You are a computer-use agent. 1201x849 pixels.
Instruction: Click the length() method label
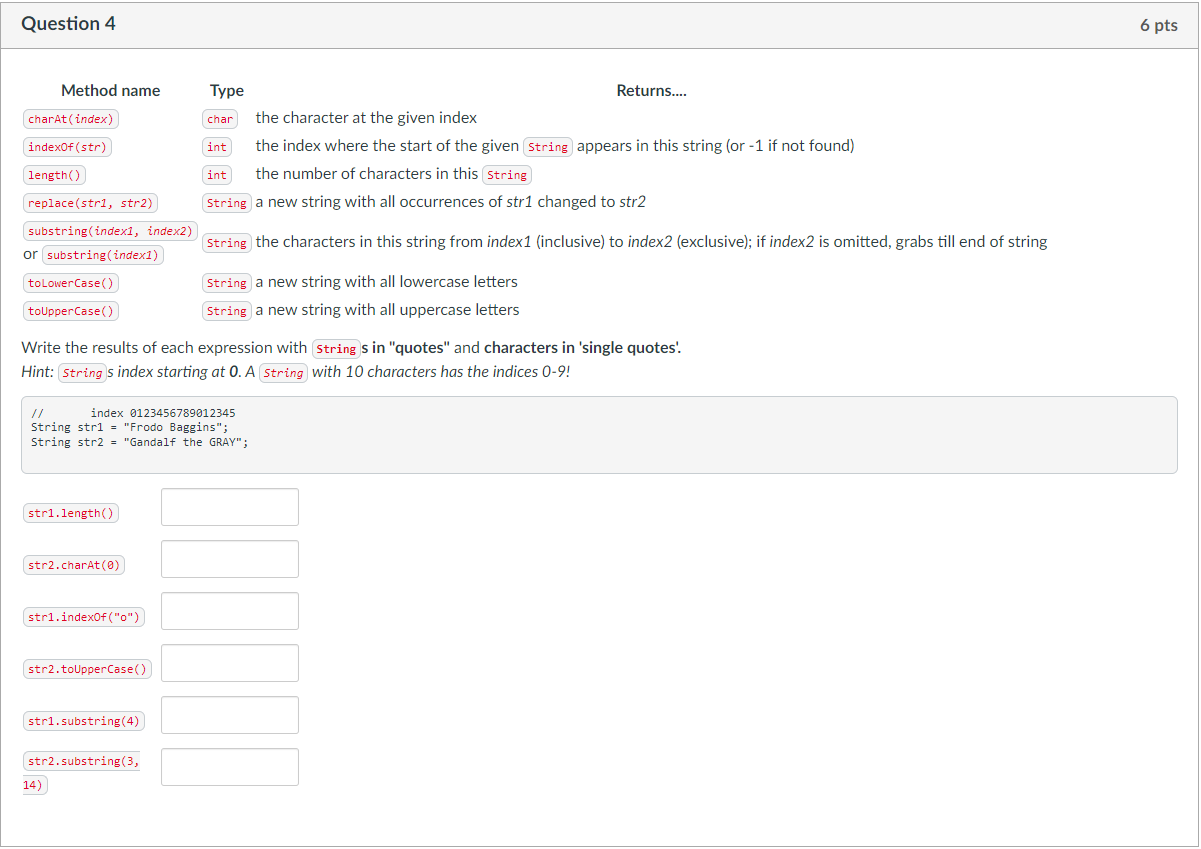point(54,174)
